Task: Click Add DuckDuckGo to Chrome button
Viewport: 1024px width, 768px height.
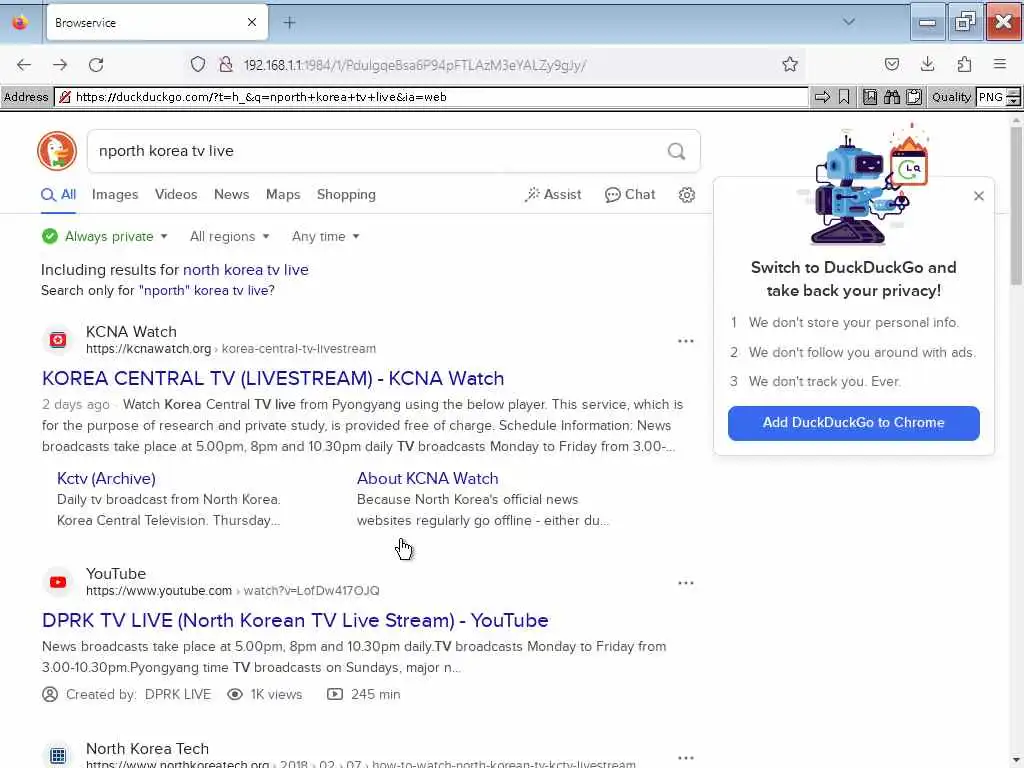Action: [854, 423]
